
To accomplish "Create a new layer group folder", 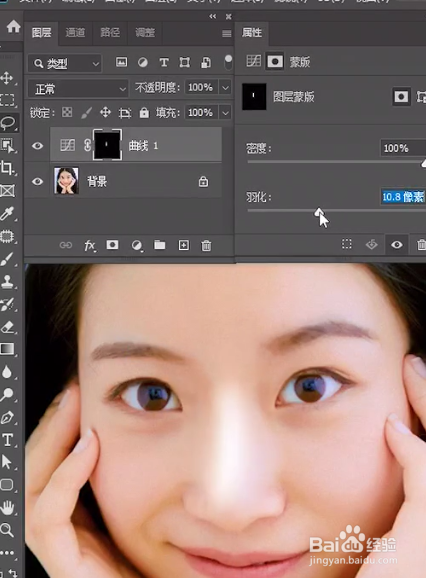I will tap(160, 245).
